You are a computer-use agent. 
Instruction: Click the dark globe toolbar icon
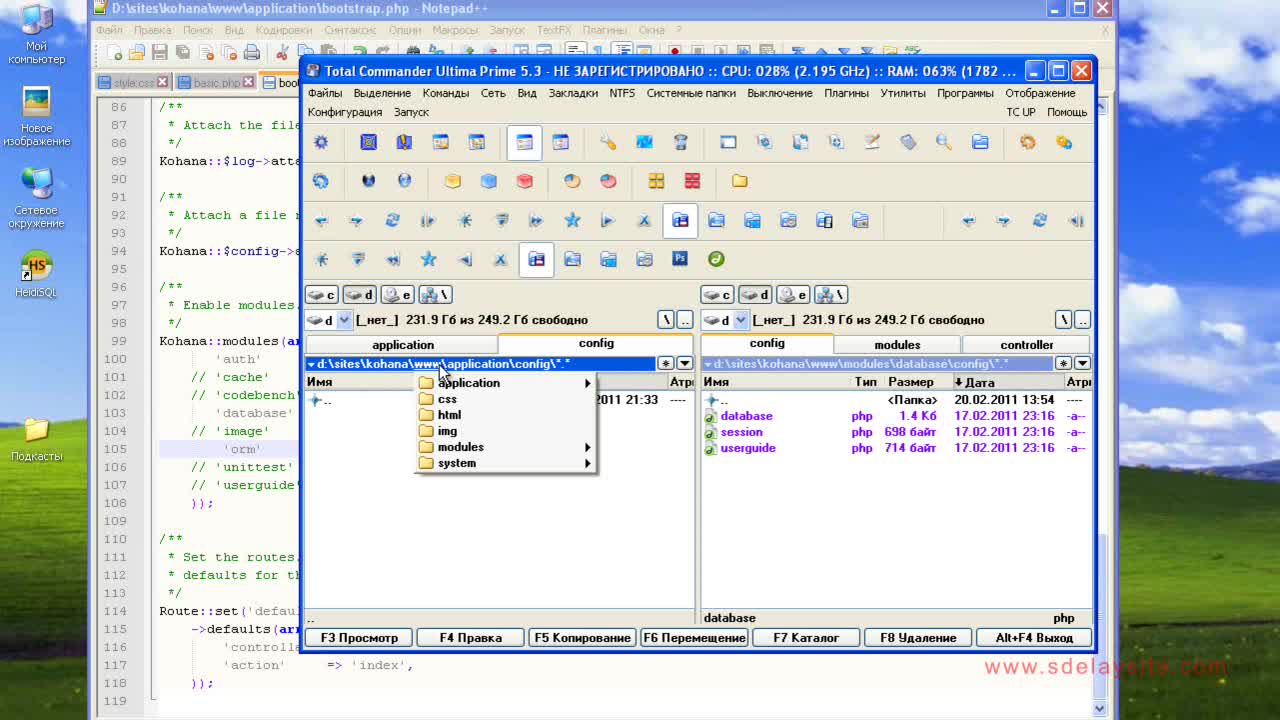(x=369, y=181)
